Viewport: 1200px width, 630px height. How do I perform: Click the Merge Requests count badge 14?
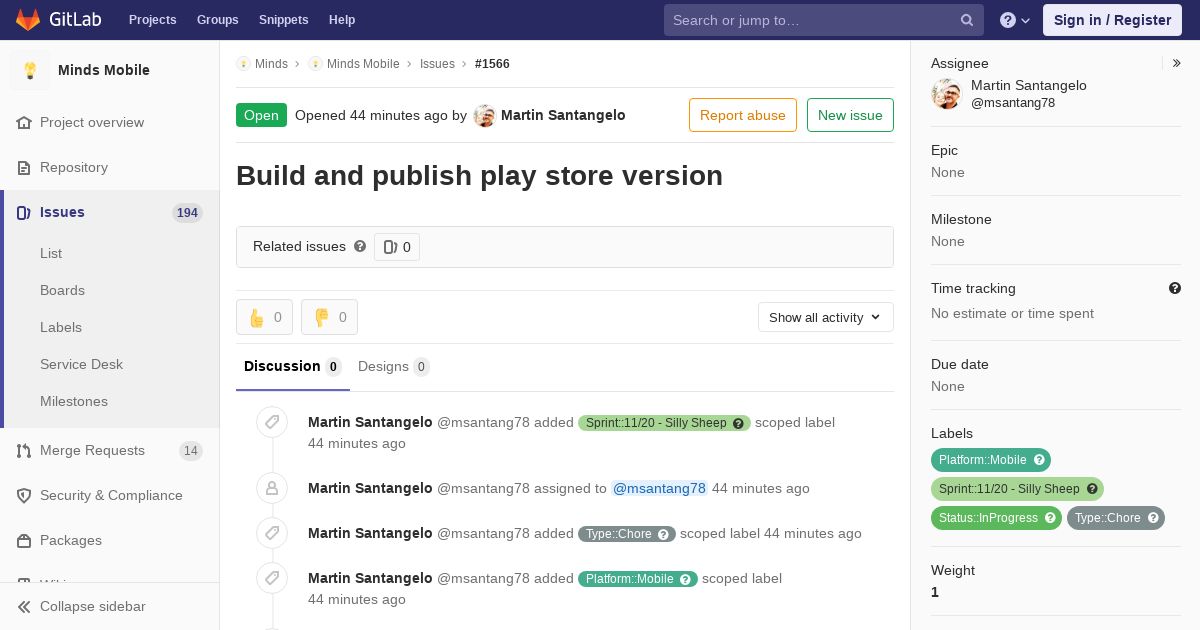coord(190,451)
